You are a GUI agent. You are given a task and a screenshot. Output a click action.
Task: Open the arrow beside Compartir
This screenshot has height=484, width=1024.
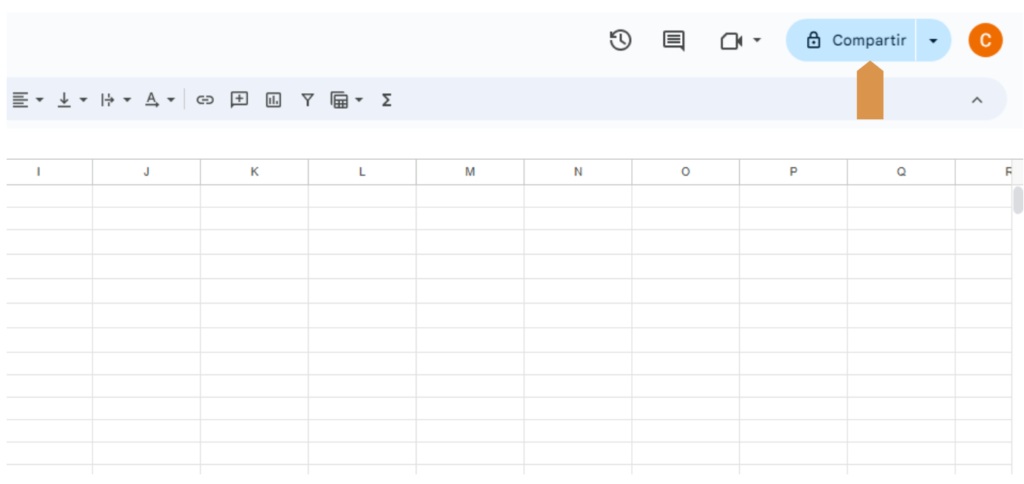[933, 40]
